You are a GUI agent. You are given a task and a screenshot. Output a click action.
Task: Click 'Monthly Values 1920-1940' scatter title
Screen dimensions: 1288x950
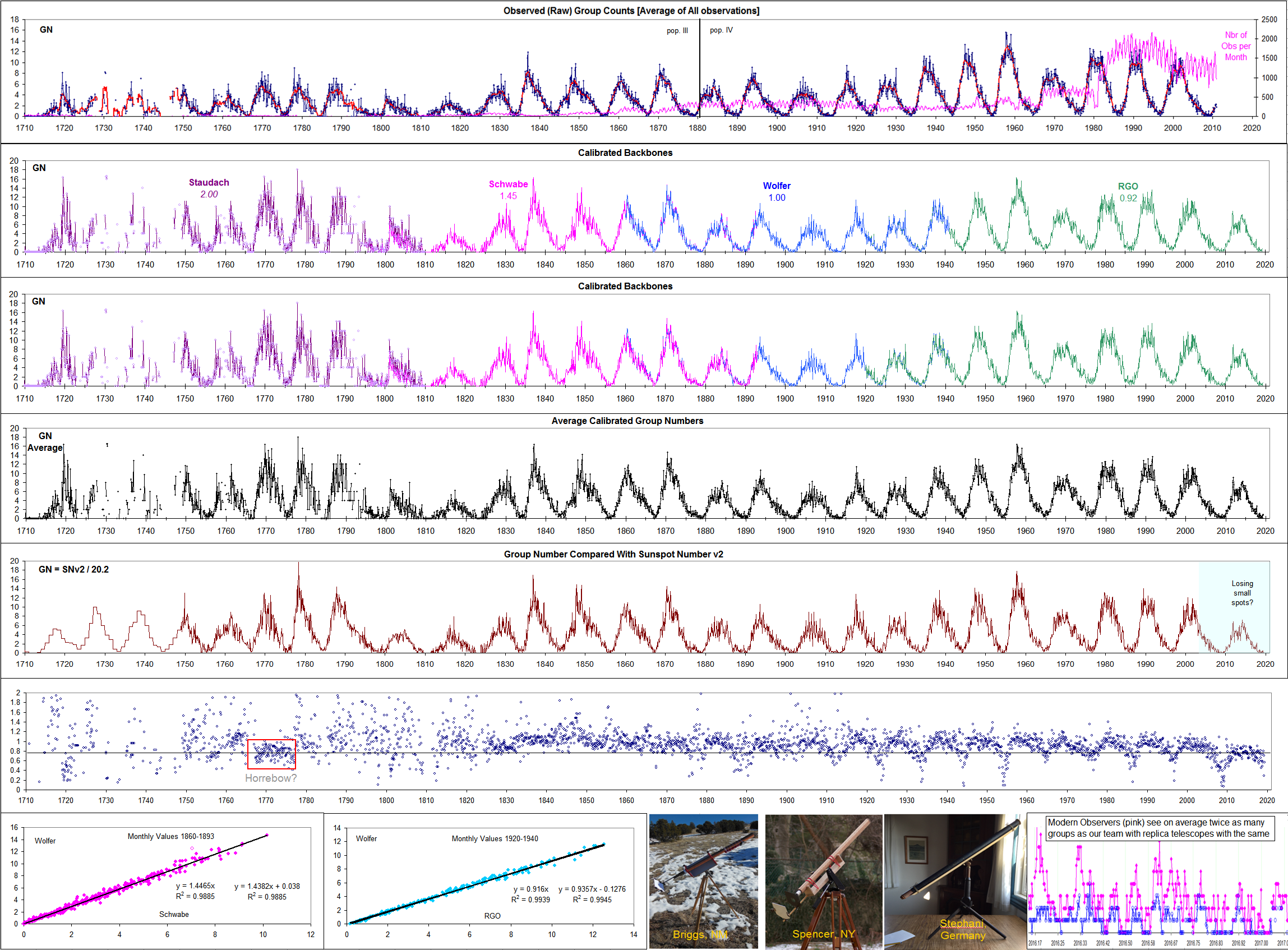pos(495,838)
